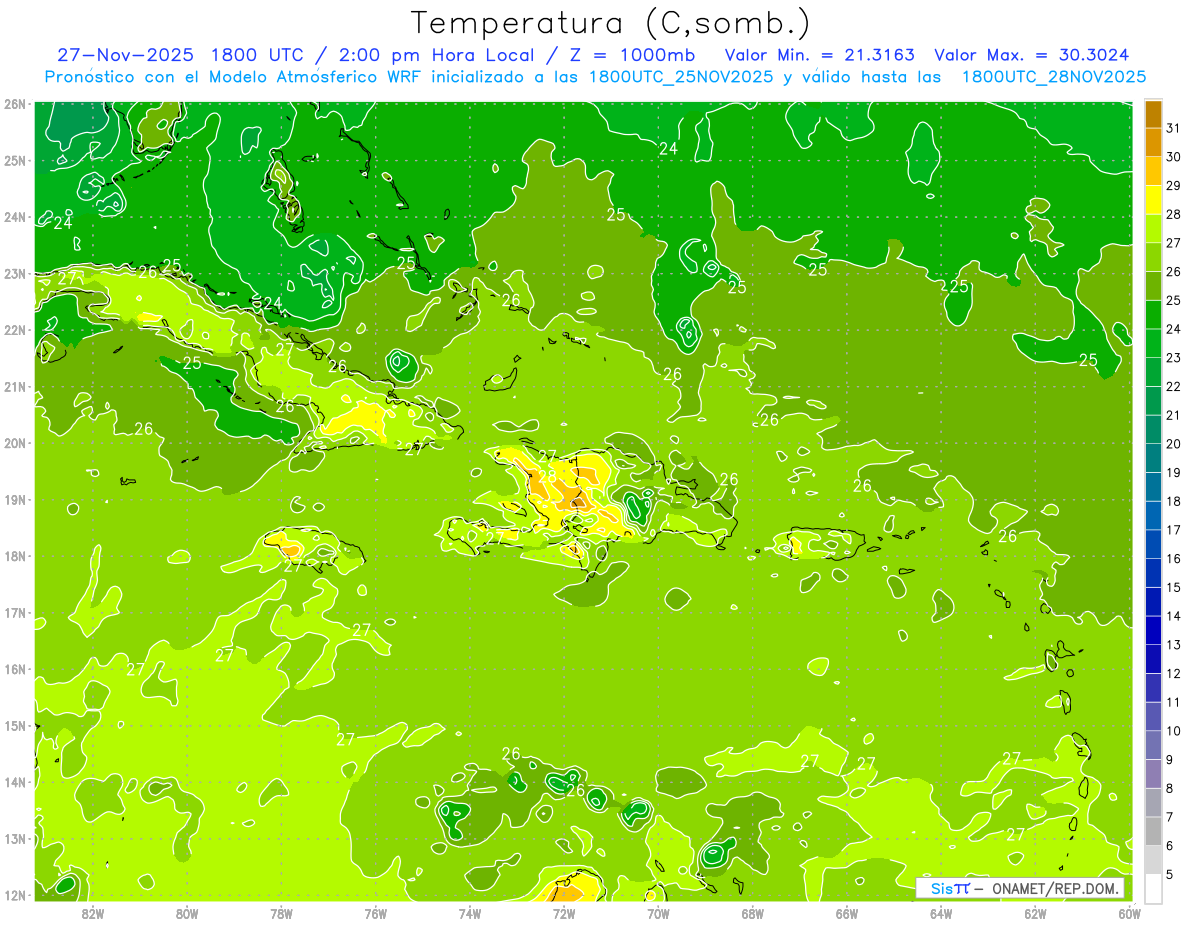Click the latitude axis label '12N'
Image resolution: width=1200 pixels, height=927 pixels.
tap(15, 895)
